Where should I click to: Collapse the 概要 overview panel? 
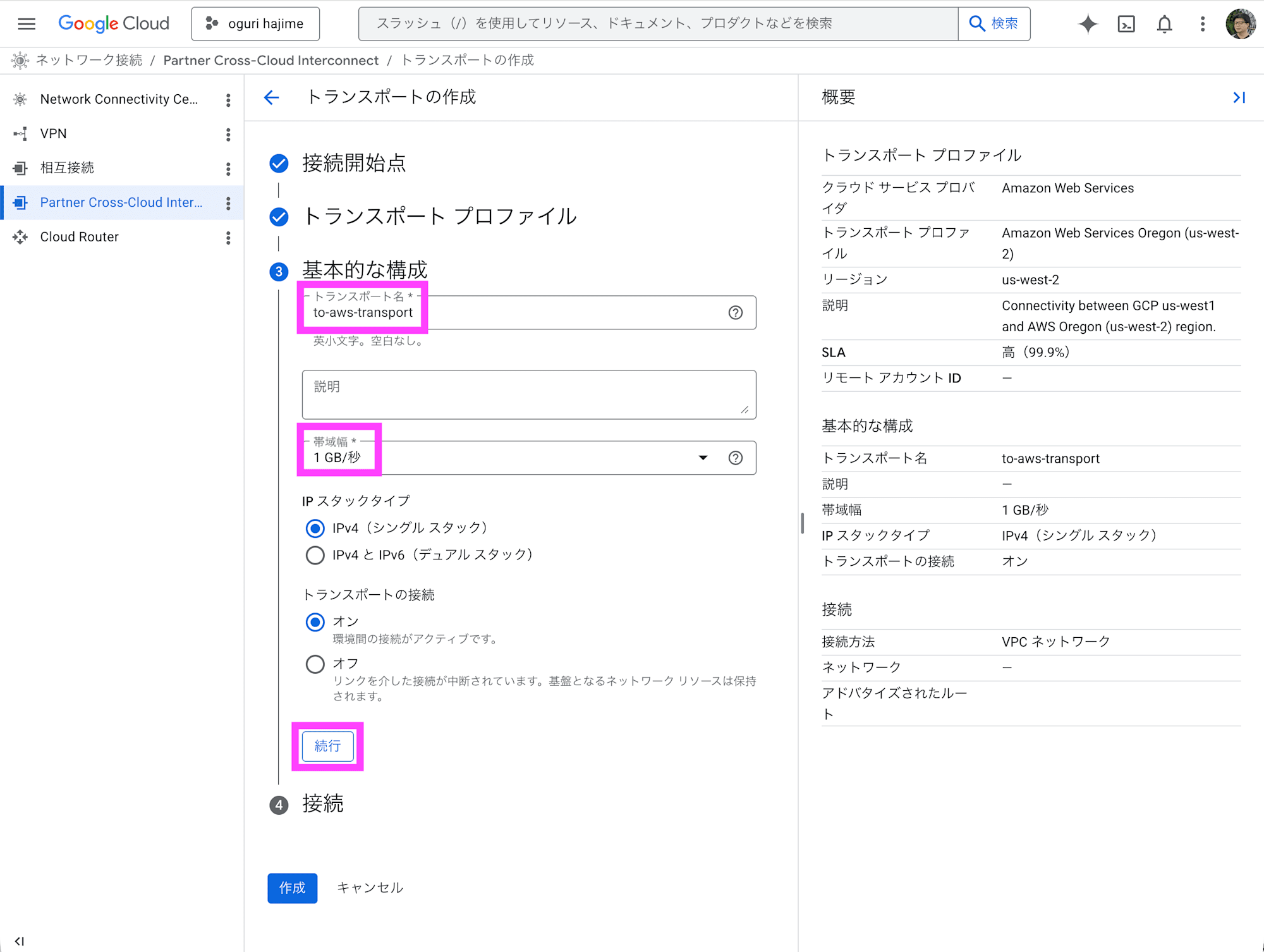[1239, 97]
